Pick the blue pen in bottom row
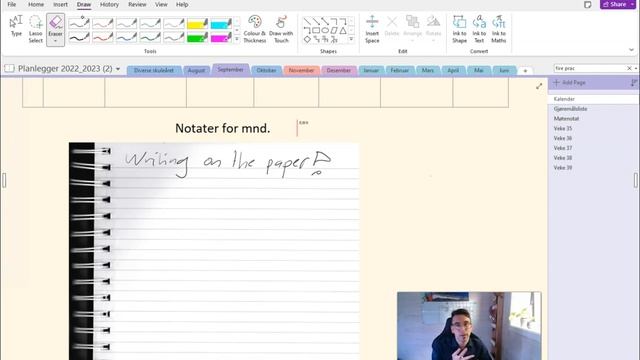Viewport: 640px width, 360px height. click(126, 38)
